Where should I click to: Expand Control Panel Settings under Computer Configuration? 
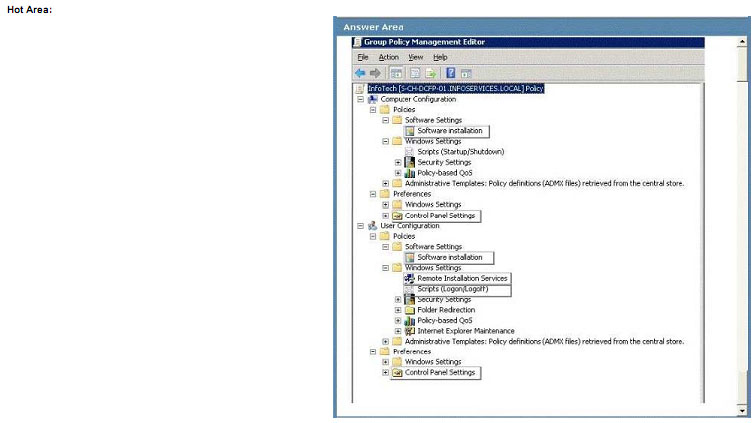click(x=386, y=216)
